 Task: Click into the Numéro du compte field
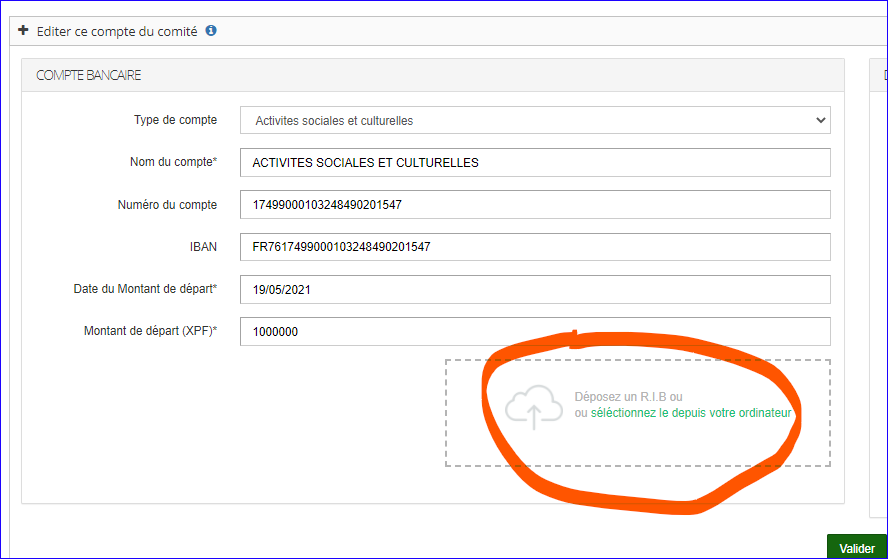[x=535, y=205]
